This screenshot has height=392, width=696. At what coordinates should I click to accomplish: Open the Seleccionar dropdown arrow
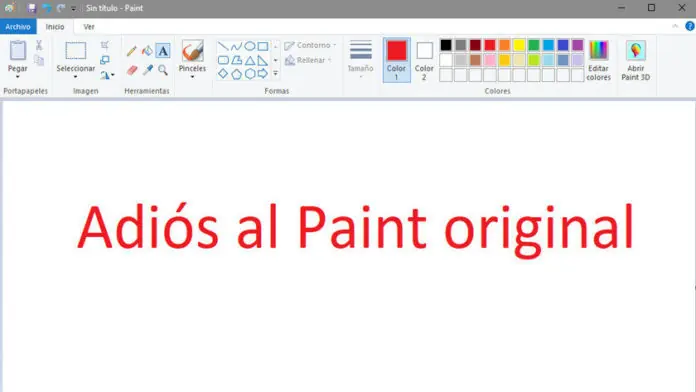tap(75, 77)
